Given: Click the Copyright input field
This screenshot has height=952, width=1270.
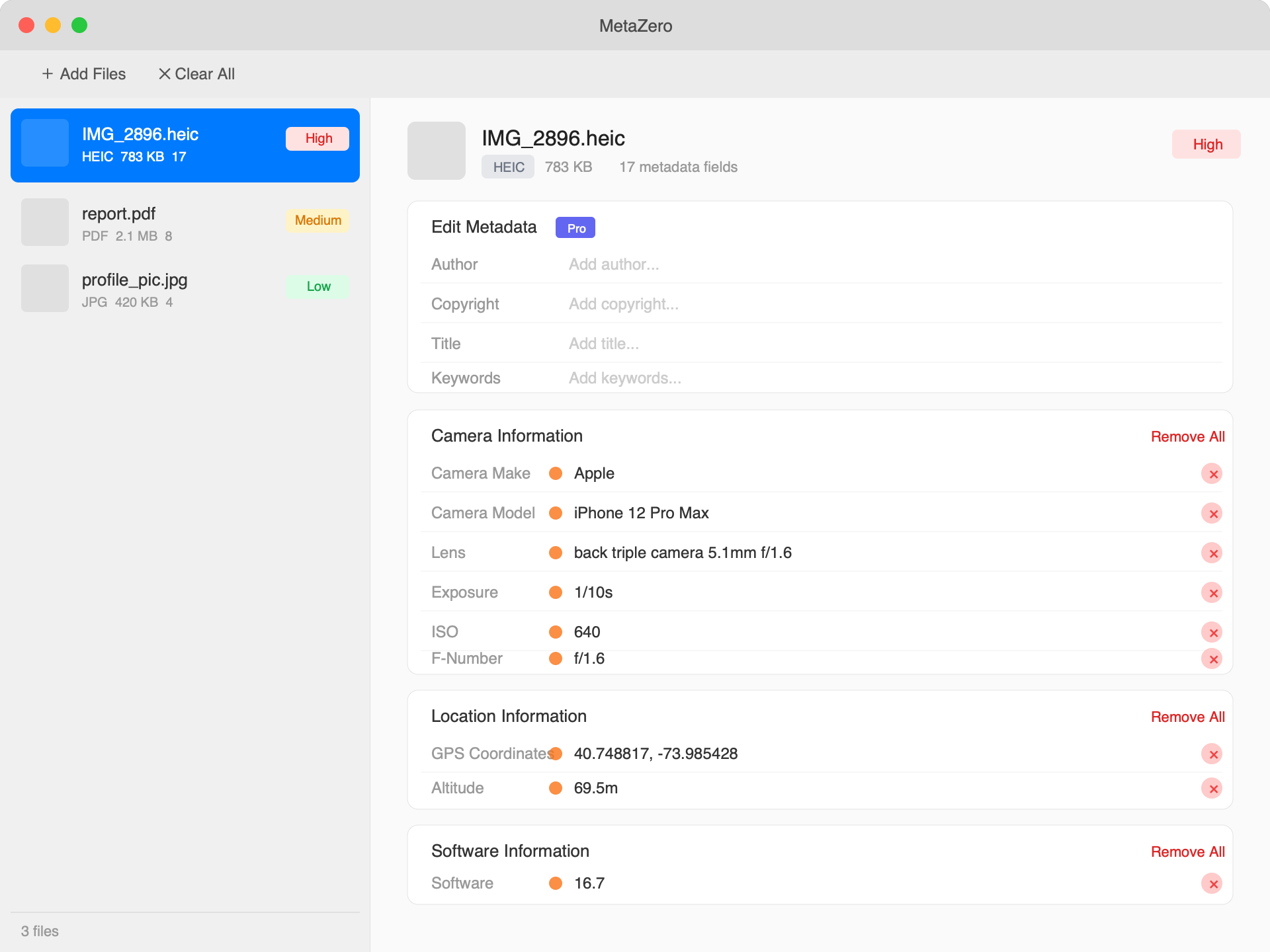Looking at the screenshot, I should 894,304.
